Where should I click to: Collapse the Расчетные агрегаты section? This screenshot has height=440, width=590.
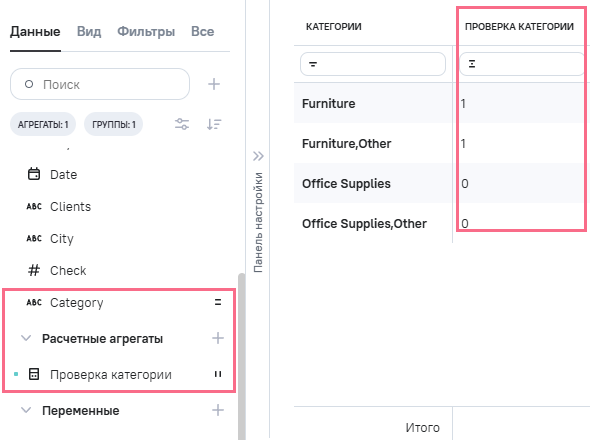[26, 338]
